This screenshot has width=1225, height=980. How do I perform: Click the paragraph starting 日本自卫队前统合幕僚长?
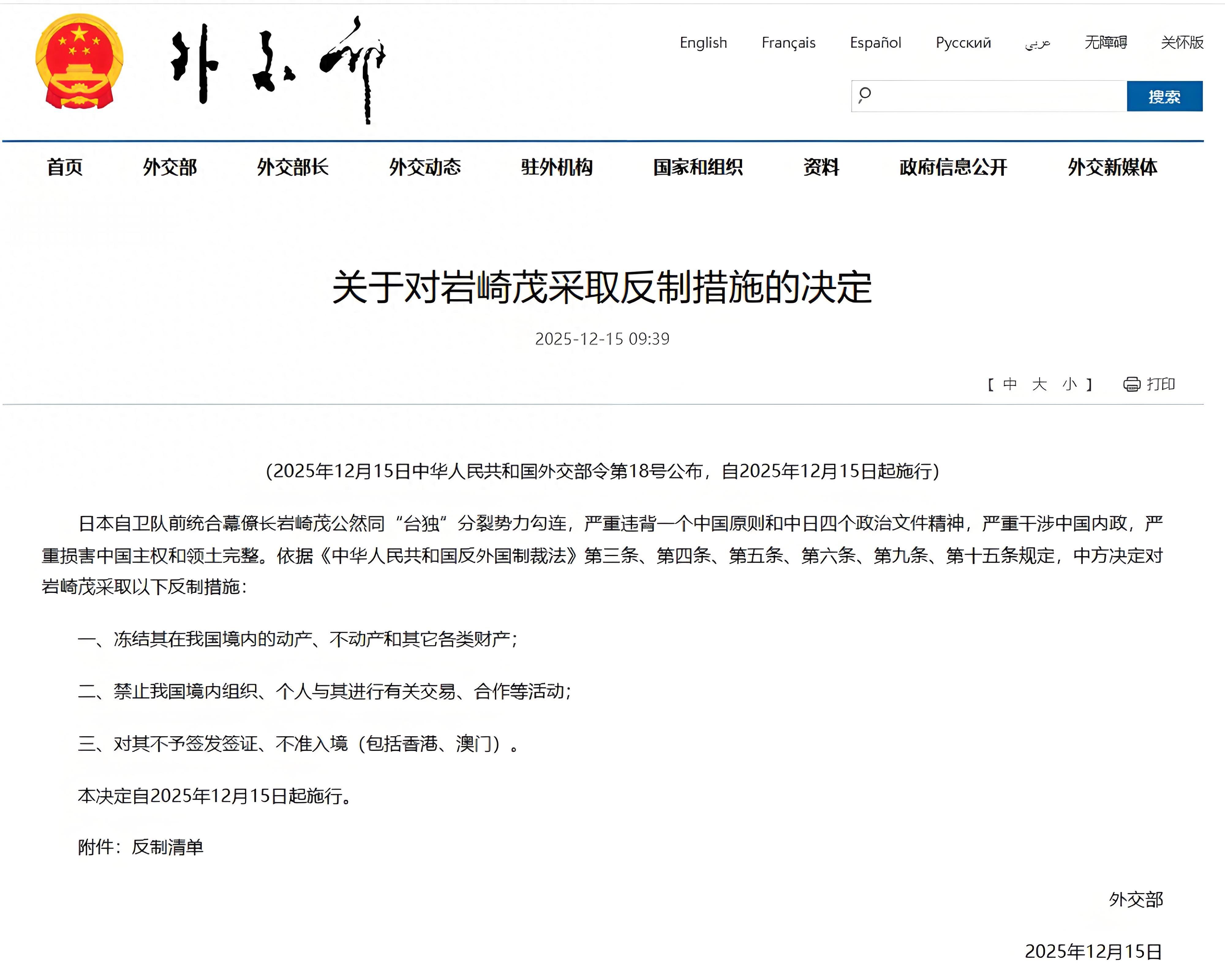click(x=602, y=555)
